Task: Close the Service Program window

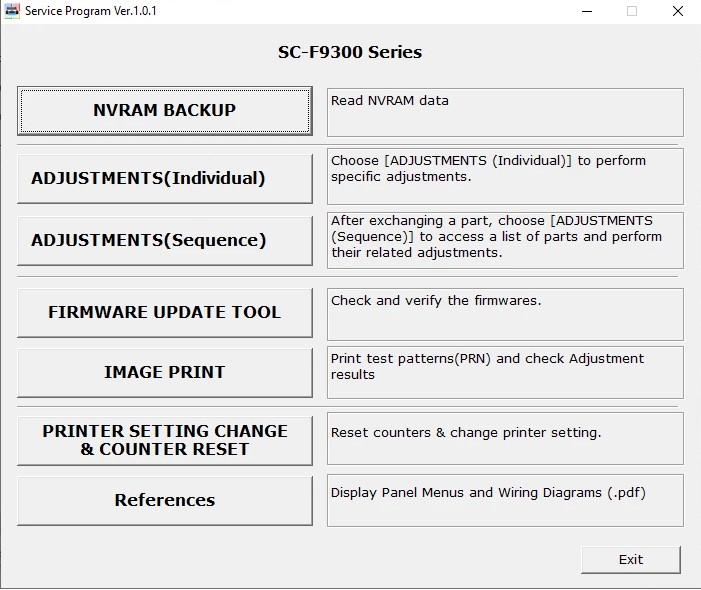Action: 678,11
